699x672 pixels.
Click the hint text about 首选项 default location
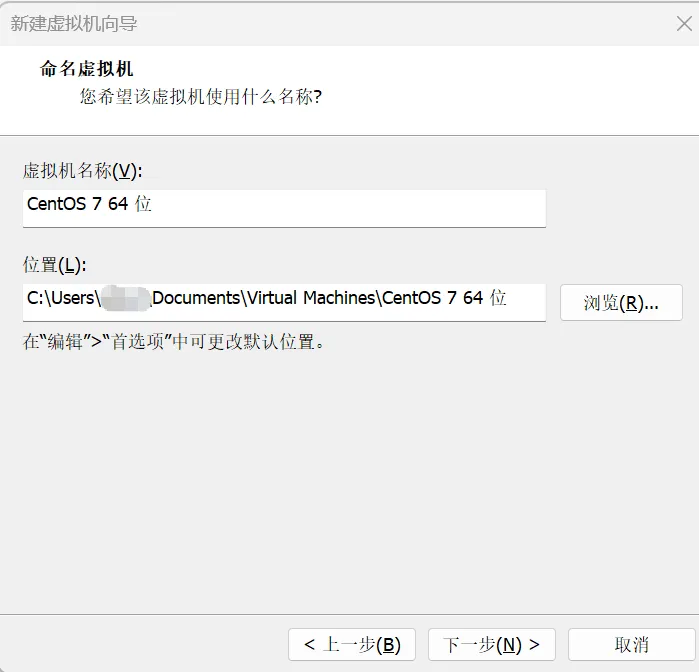tap(173, 342)
